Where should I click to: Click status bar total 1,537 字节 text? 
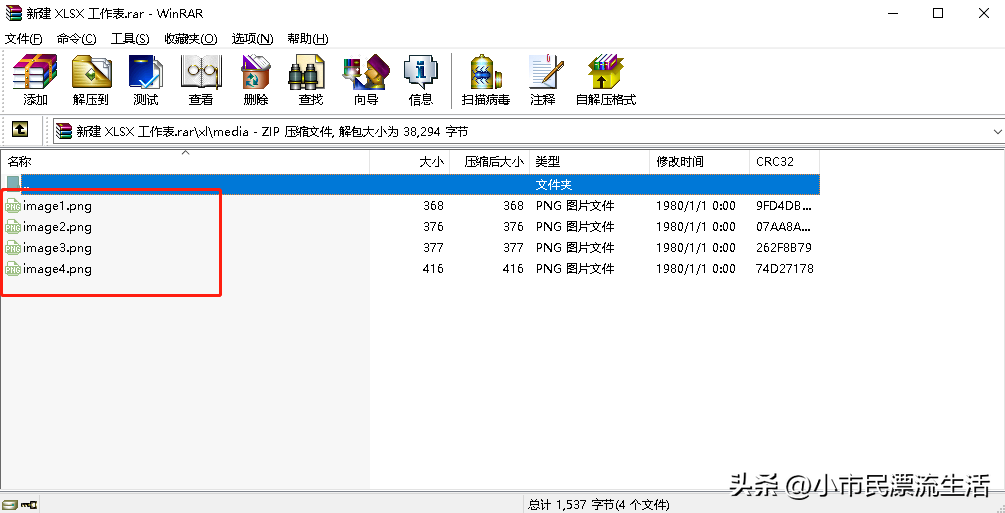click(x=599, y=505)
